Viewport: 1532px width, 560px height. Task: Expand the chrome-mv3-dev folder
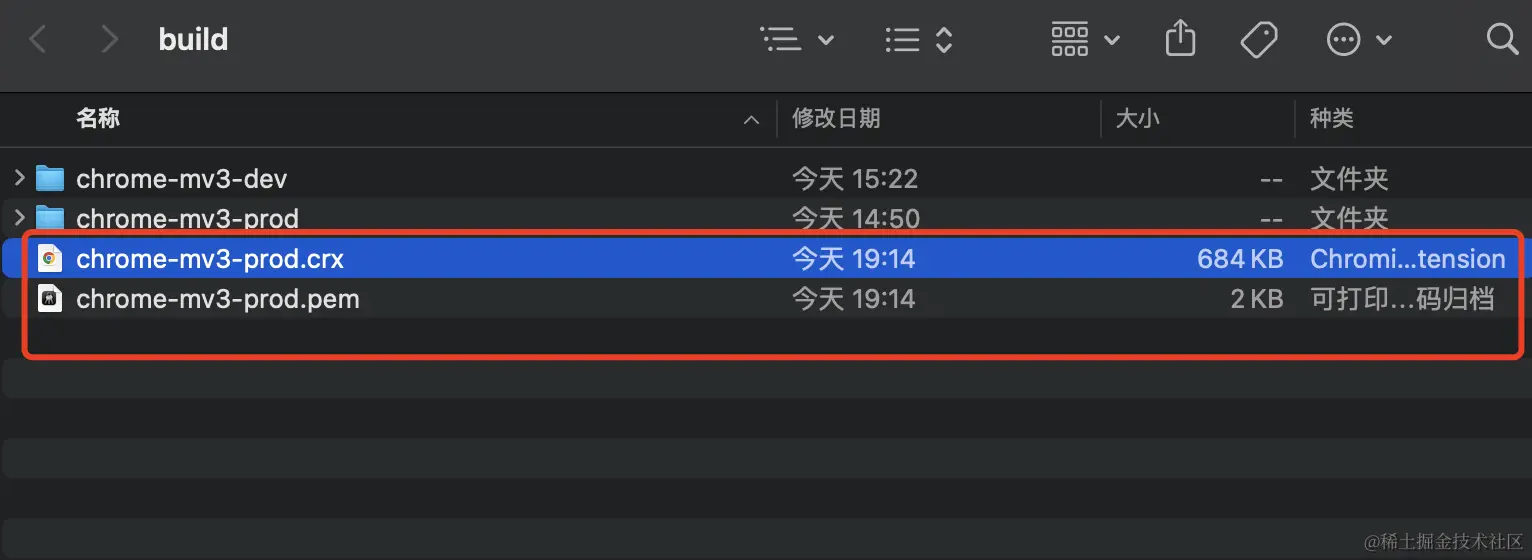click(19, 179)
